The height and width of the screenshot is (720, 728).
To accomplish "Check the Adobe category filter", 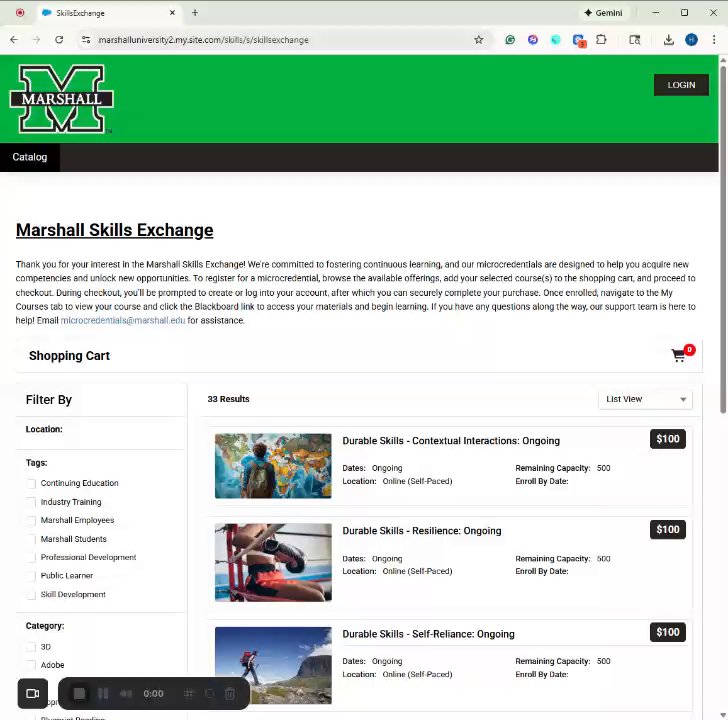I will click(31, 665).
